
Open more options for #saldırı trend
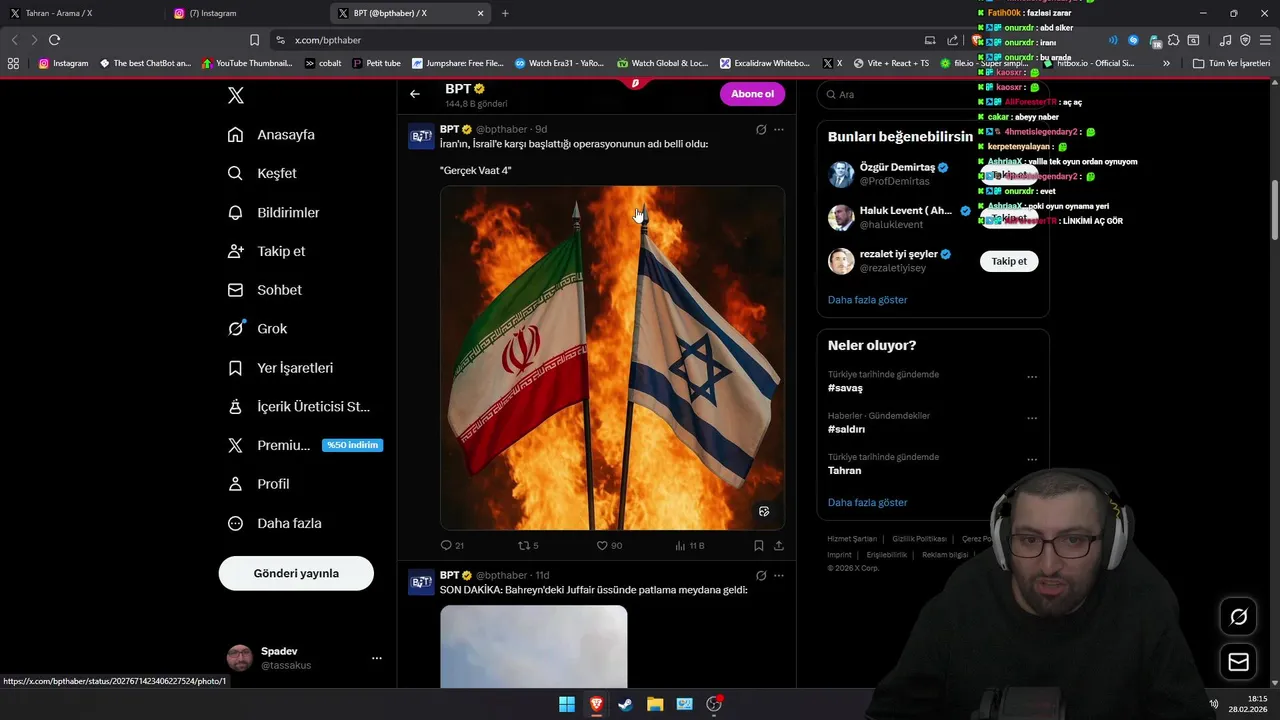click(1032, 418)
